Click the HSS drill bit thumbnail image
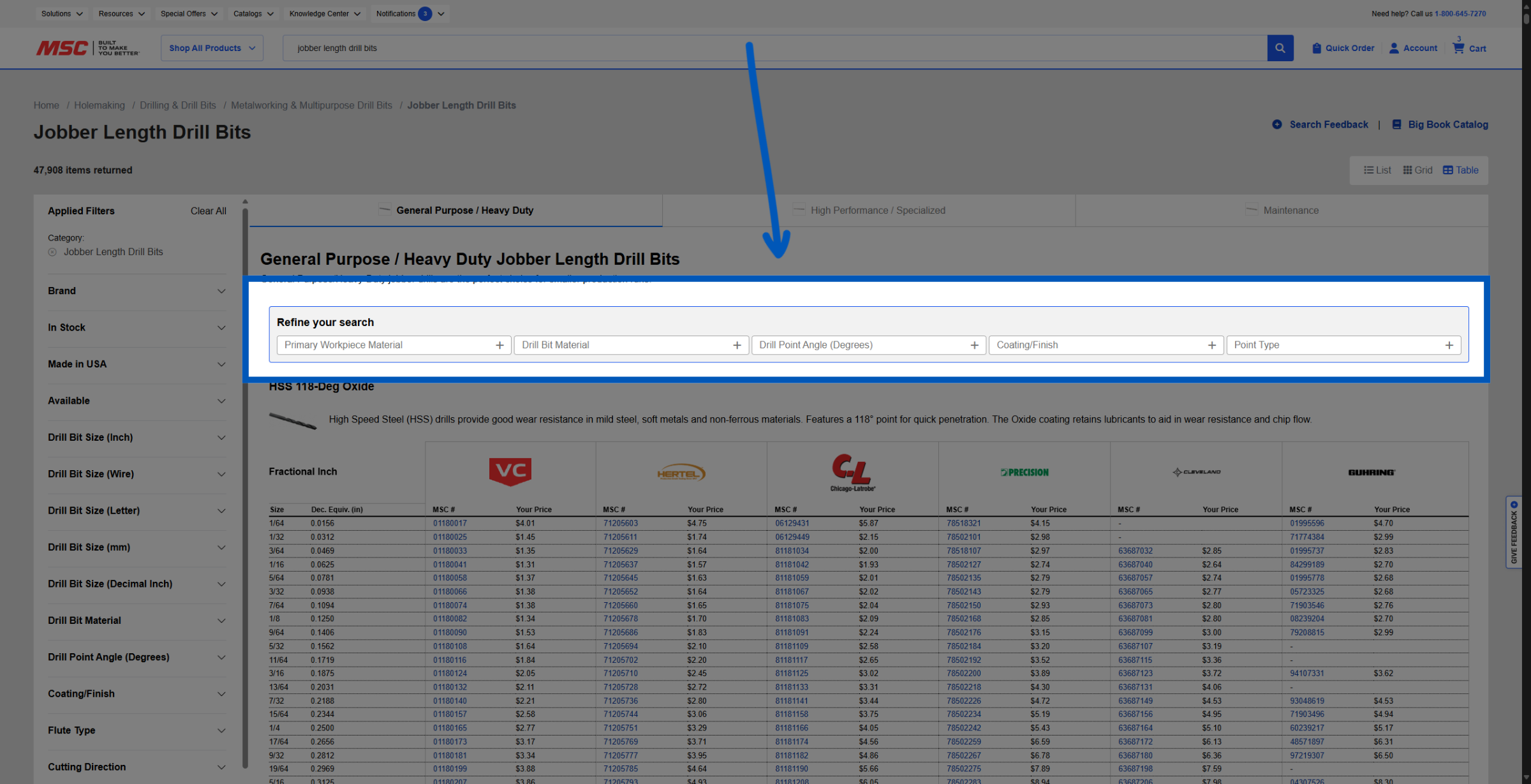Viewport: 1531px width, 784px height. pos(293,420)
